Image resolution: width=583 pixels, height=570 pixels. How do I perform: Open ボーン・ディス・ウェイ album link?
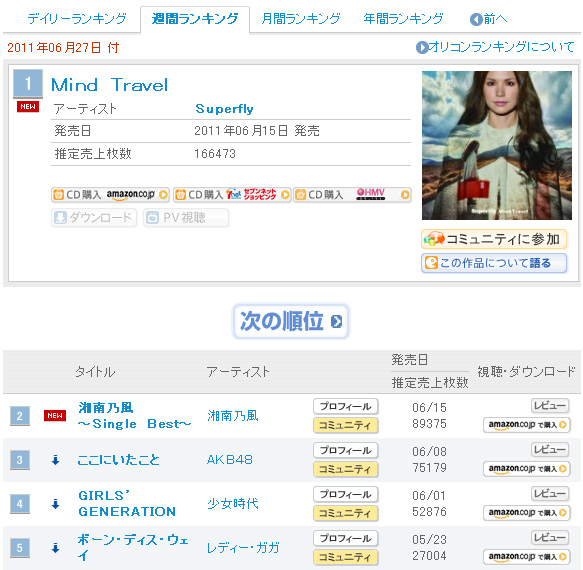pos(133,548)
